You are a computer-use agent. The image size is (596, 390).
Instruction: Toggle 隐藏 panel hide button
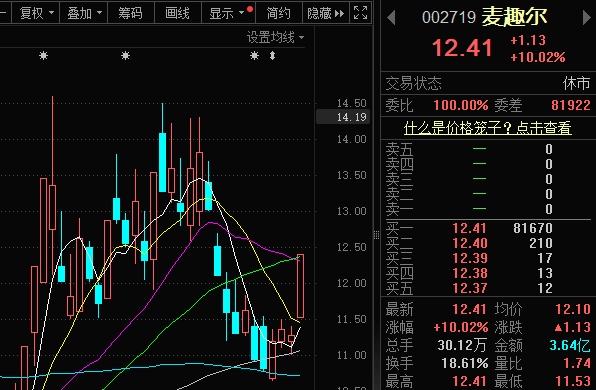click(x=325, y=13)
